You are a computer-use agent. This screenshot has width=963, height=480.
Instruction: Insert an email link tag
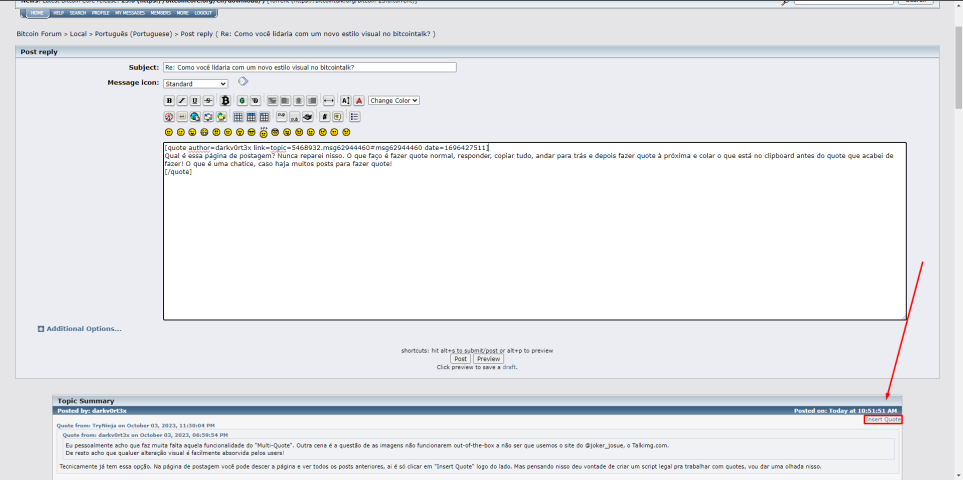(x=208, y=116)
